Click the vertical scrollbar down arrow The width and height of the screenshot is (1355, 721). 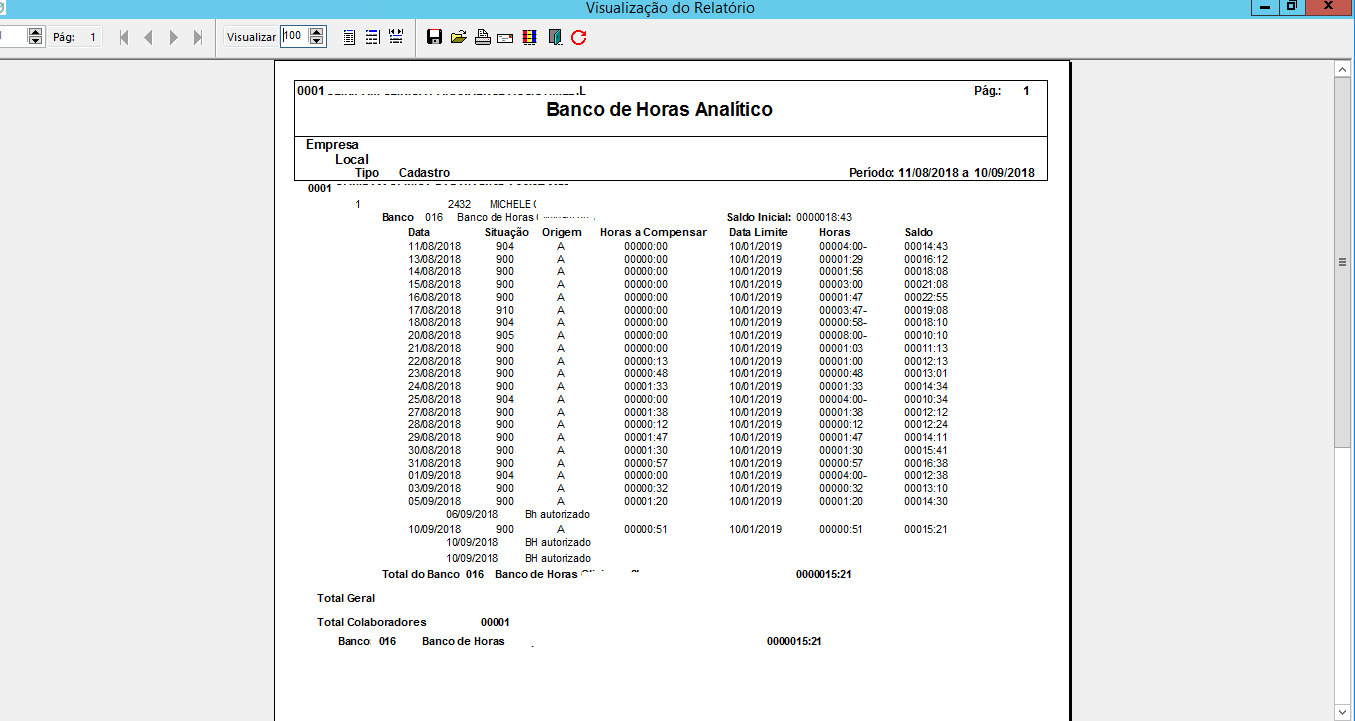coord(1343,711)
